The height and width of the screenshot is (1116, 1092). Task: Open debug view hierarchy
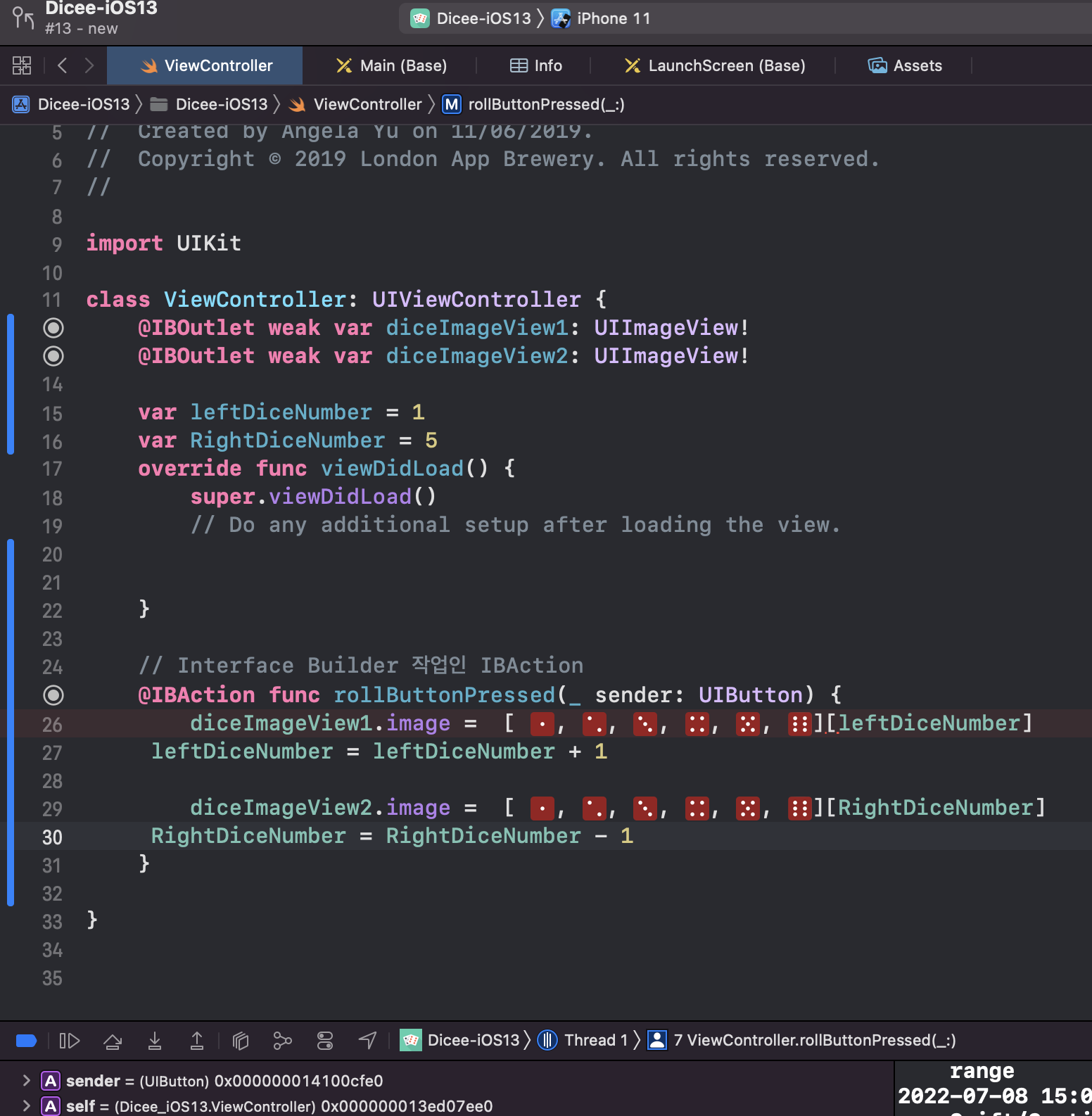pyautogui.click(x=241, y=1040)
